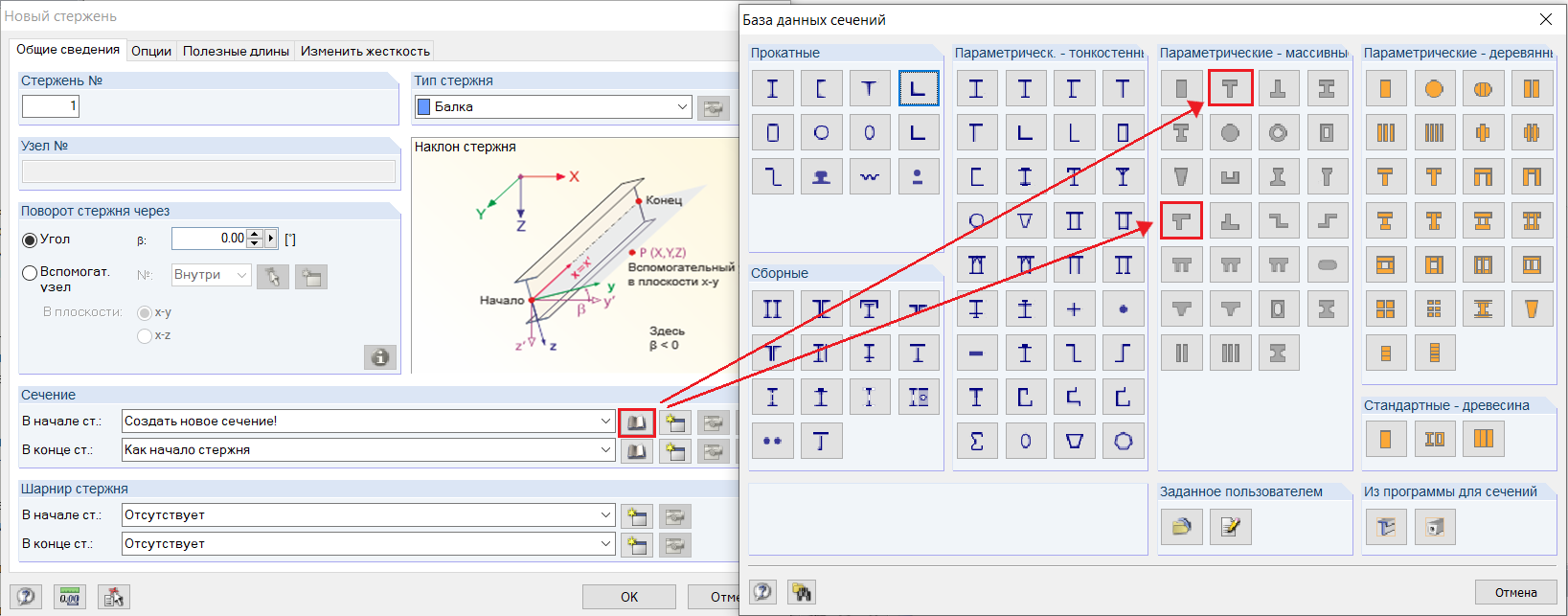Screen dimensions: 1568x616
Task: Expand Сечение В начале ст. dropdown
Action: pos(605,421)
